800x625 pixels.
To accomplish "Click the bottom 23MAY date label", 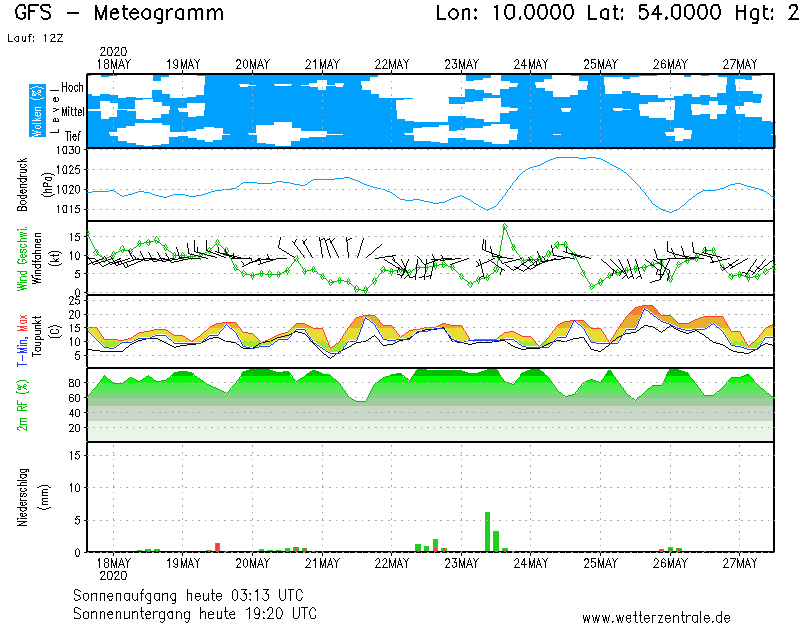I will coord(462,563).
